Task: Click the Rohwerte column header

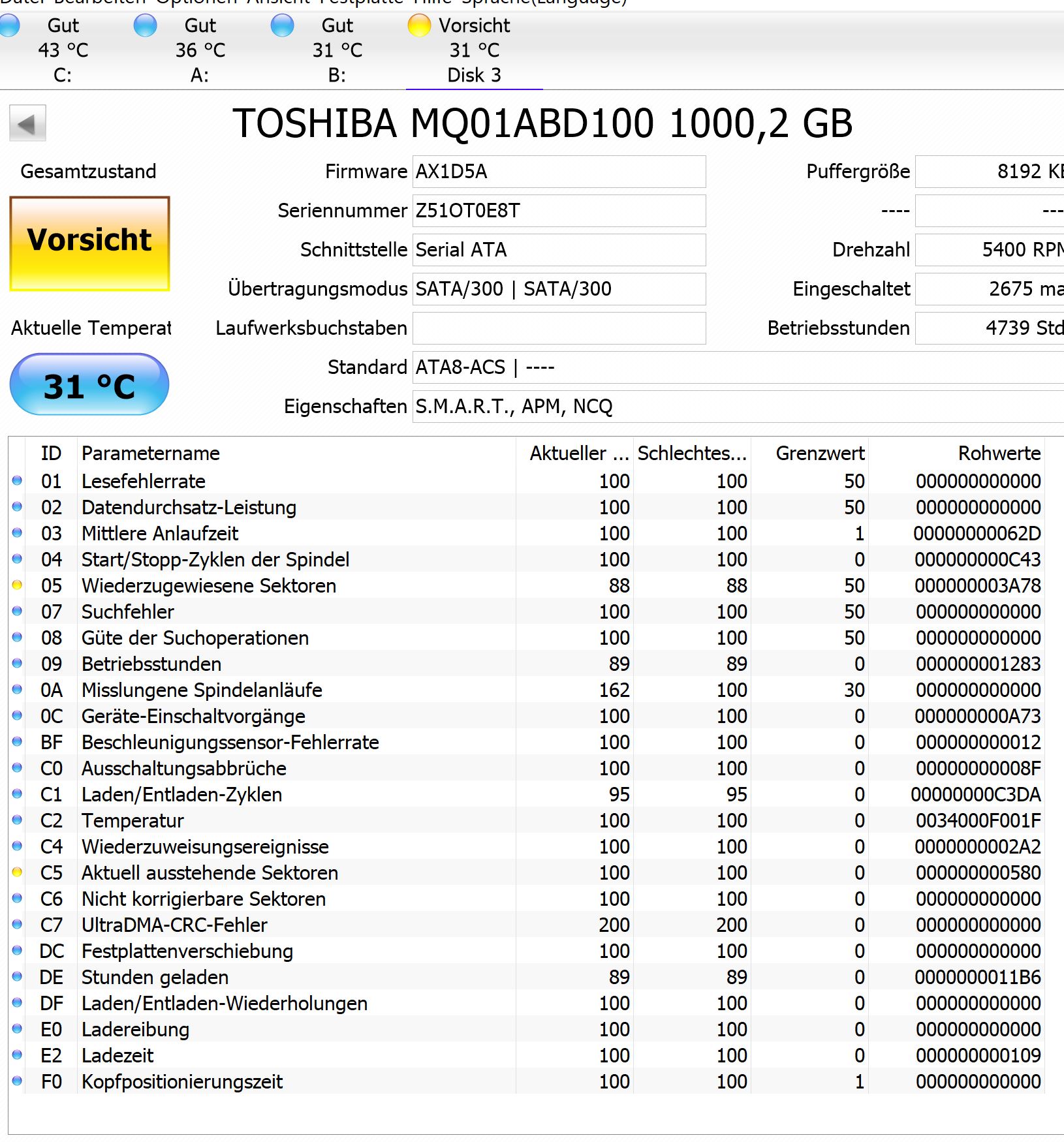Action: [x=956, y=453]
